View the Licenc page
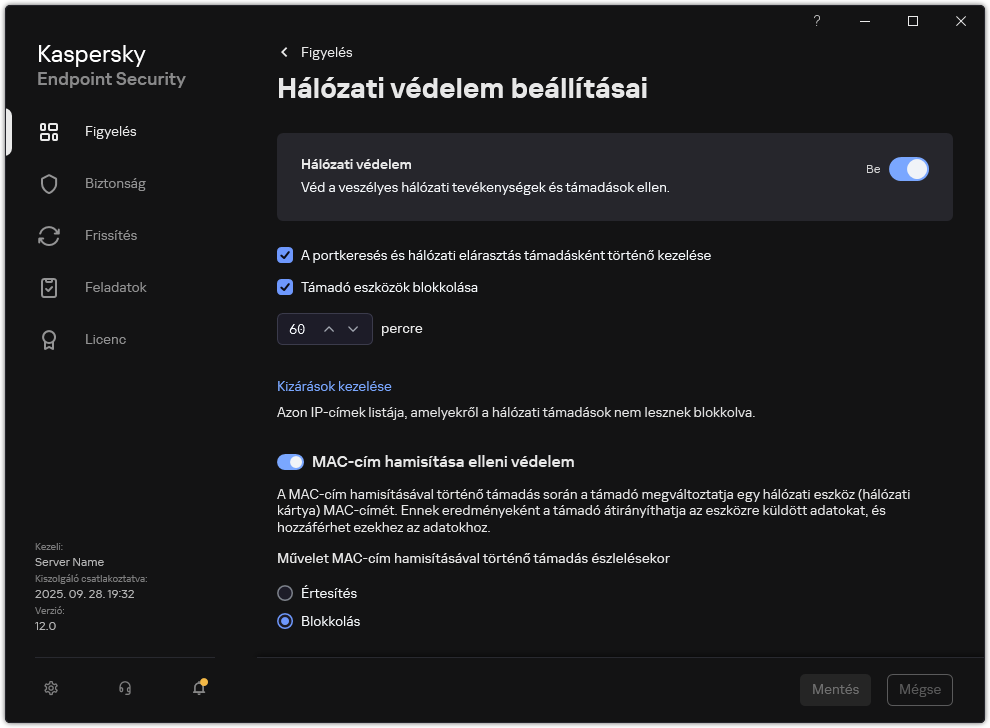This screenshot has width=990, height=728. tap(105, 339)
